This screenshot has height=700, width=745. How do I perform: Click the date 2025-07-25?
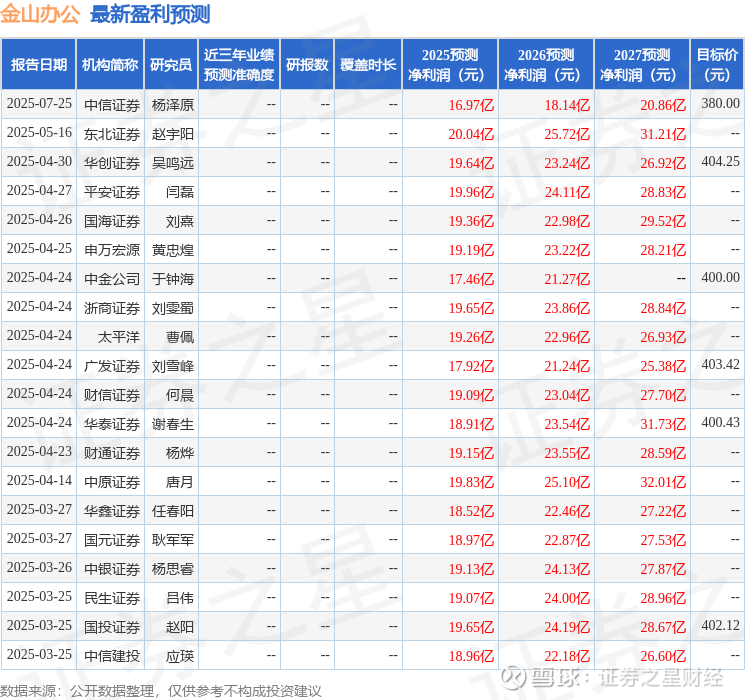pos(39,103)
